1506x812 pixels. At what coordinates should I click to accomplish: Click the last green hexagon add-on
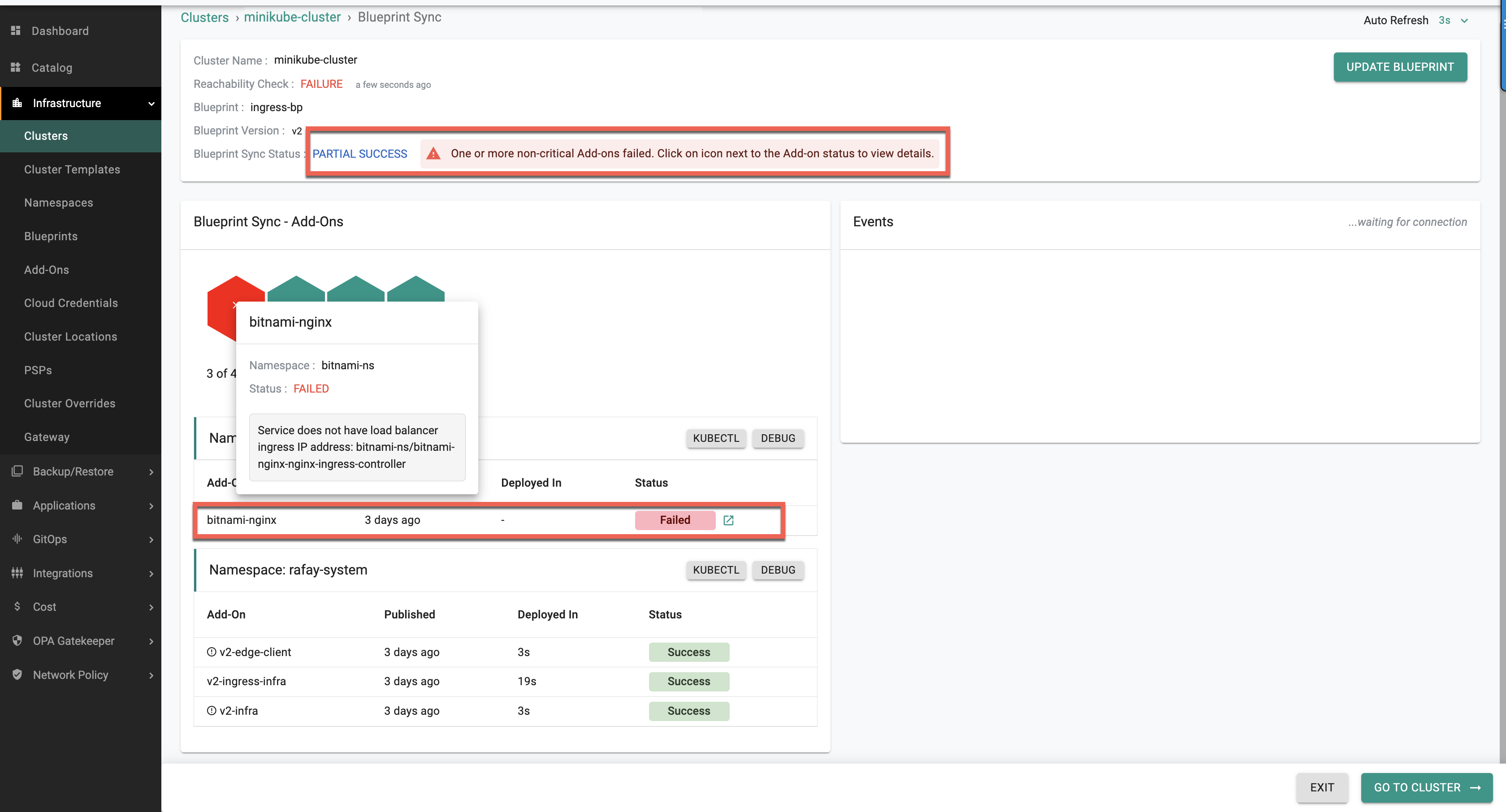415,289
